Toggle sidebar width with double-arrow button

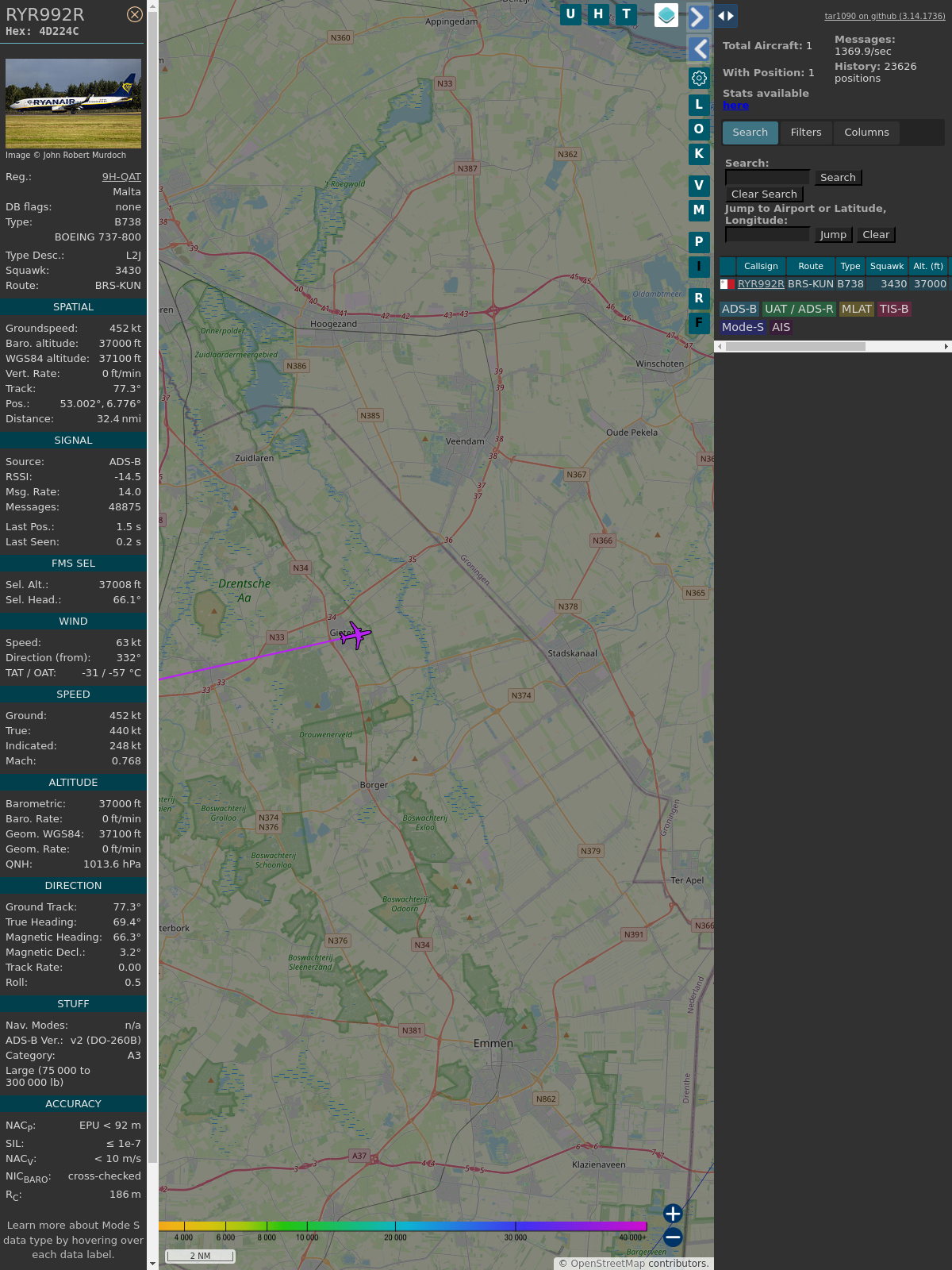pos(726,16)
